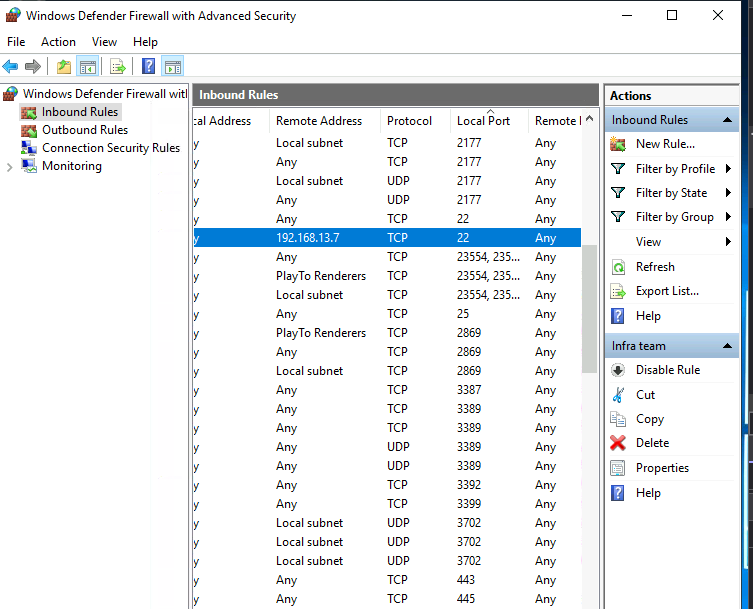
Task: Sort by the Remote Address column header
Action: [x=325, y=121]
